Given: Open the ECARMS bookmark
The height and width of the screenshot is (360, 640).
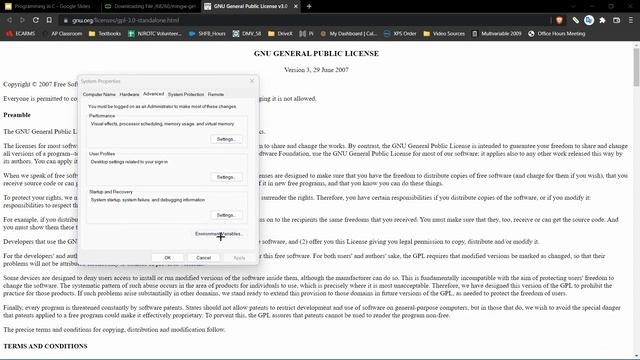Looking at the screenshot, I should (x=20, y=34).
